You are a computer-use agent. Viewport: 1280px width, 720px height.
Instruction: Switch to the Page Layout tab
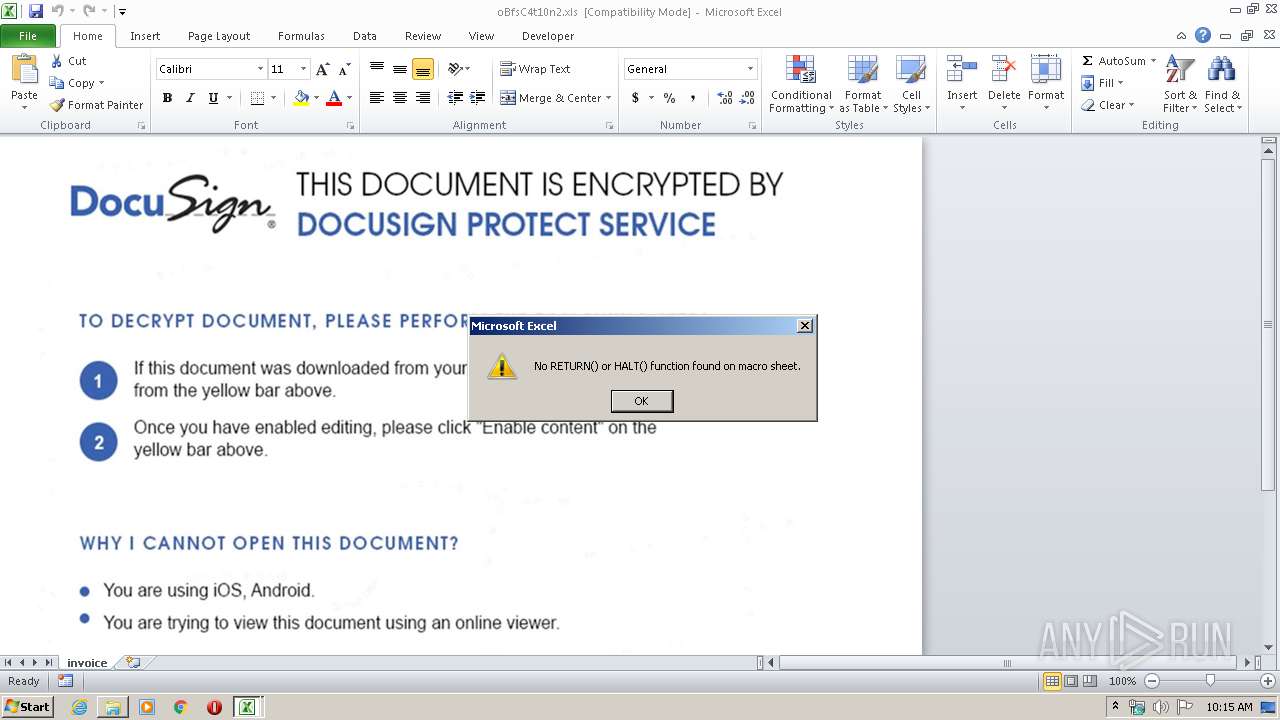click(x=219, y=36)
